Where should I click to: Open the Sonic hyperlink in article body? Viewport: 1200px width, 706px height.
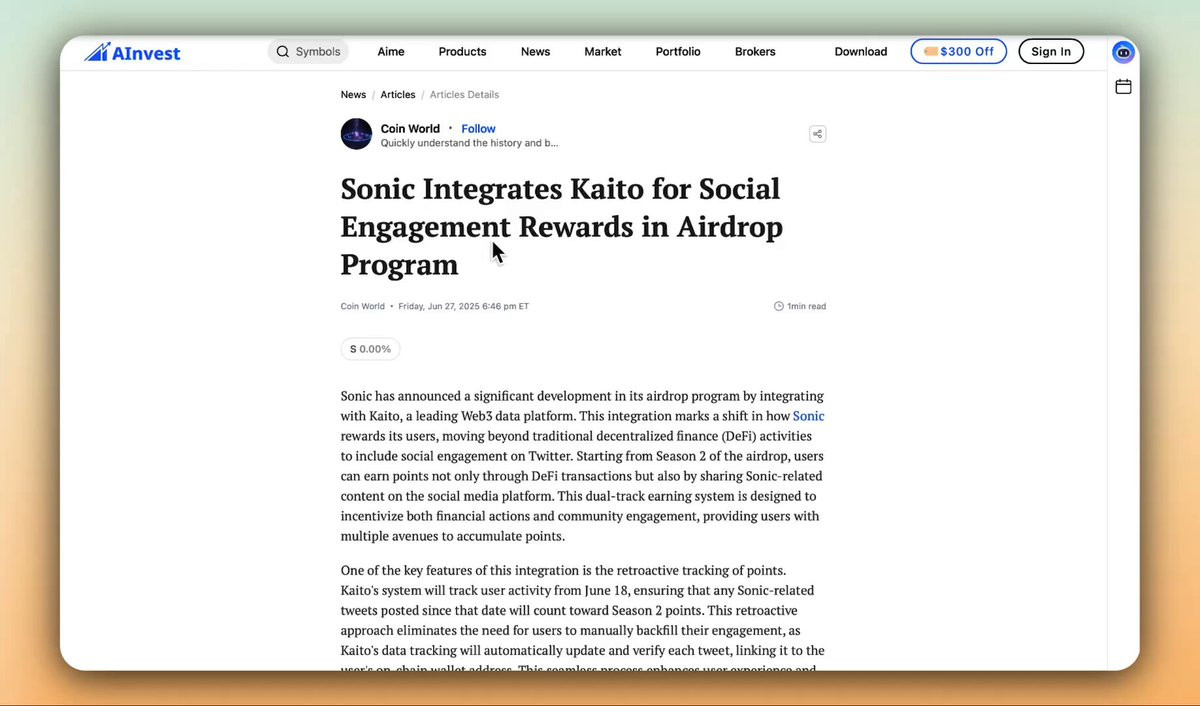click(x=809, y=416)
